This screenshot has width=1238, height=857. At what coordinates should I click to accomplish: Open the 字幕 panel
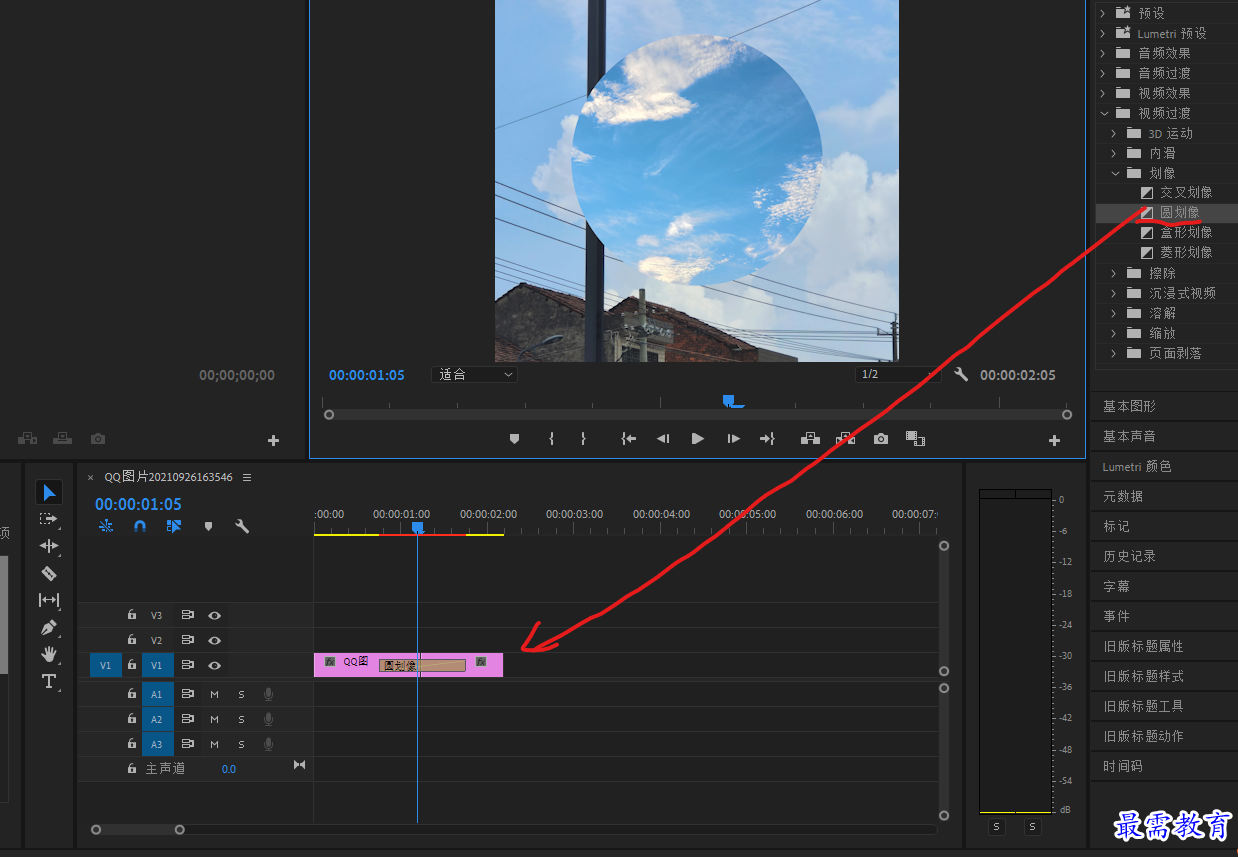[x=1116, y=586]
